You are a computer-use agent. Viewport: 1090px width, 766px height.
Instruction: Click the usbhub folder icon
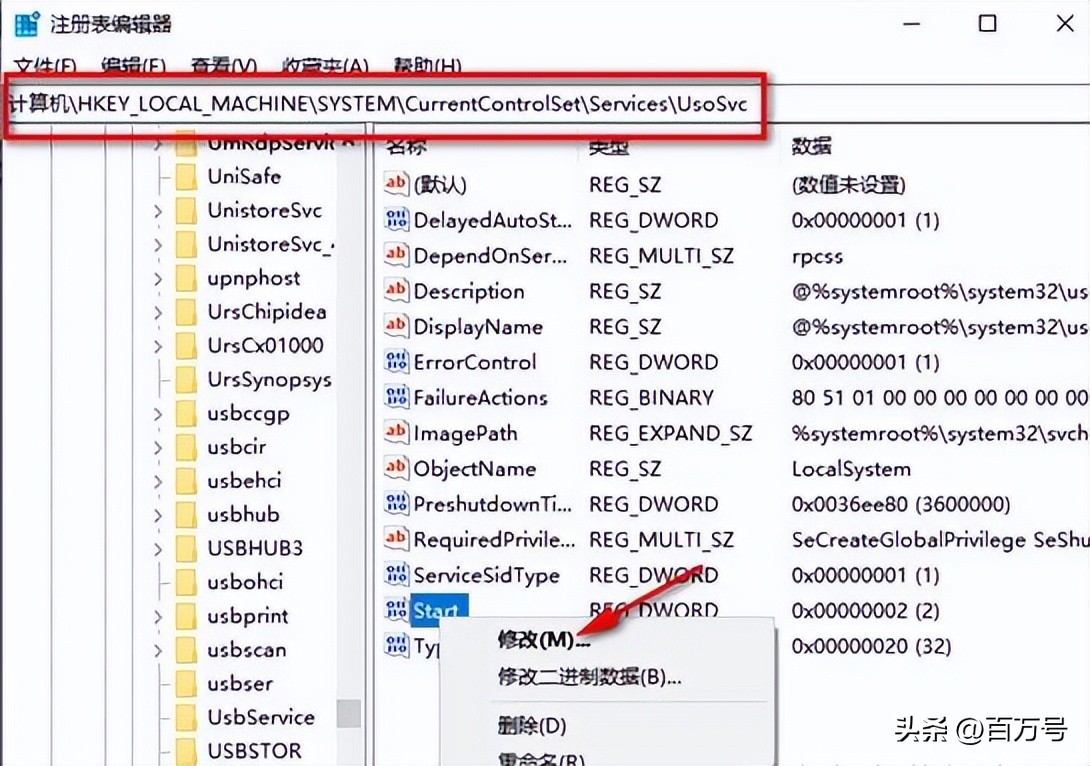[186, 515]
